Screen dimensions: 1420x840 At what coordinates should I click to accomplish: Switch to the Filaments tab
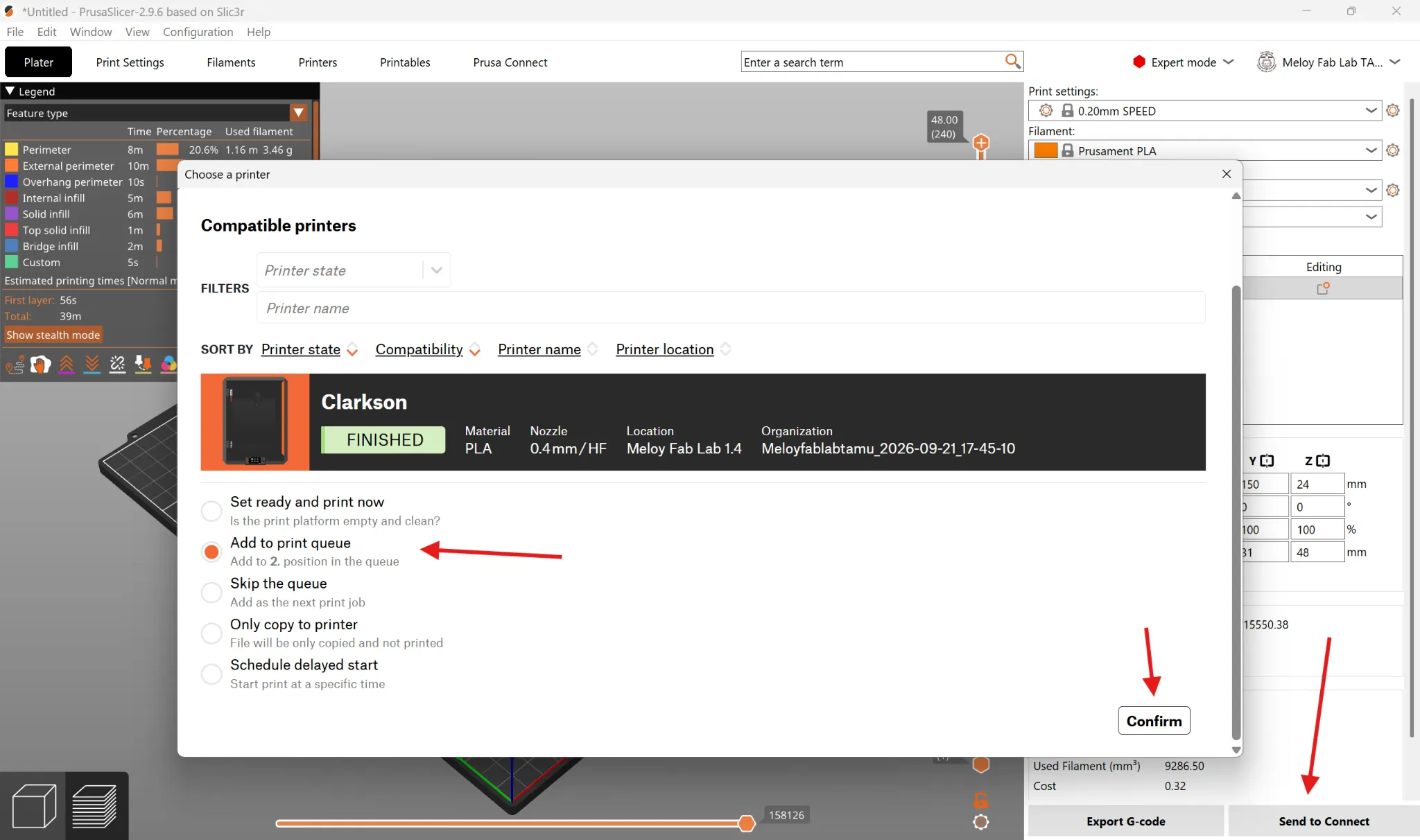click(x=231, y=62)
